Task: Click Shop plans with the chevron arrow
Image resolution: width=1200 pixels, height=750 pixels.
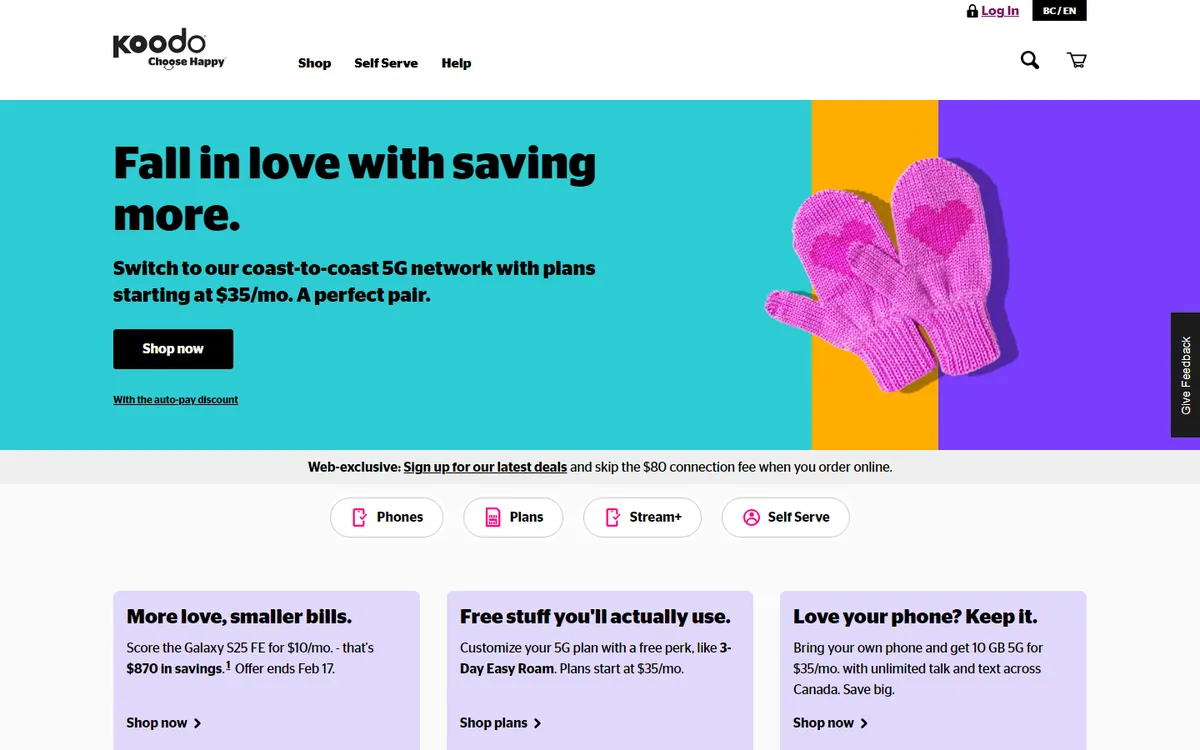Action: pos(500,723)
